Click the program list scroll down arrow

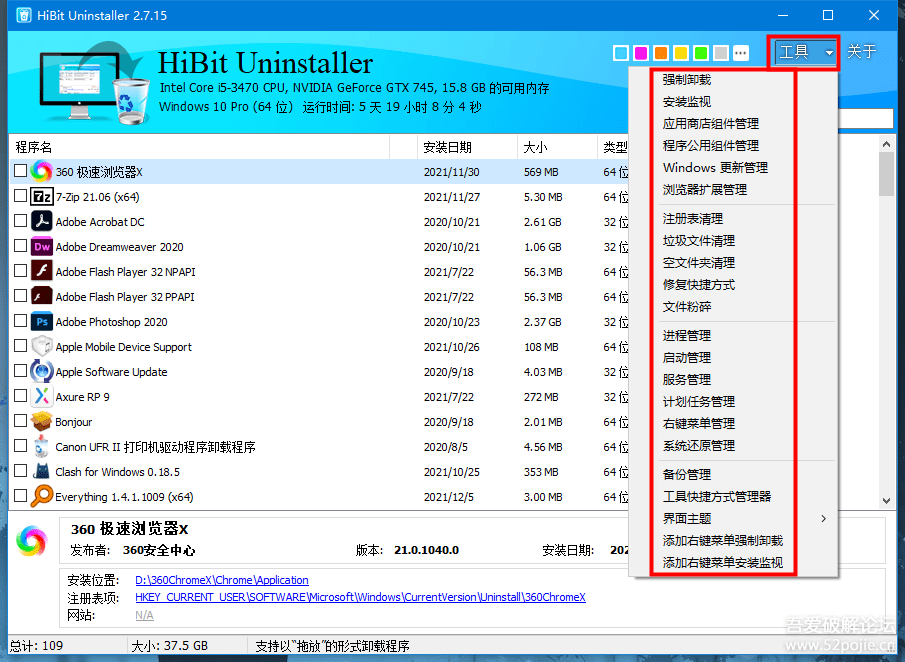[x=887, y=501]
